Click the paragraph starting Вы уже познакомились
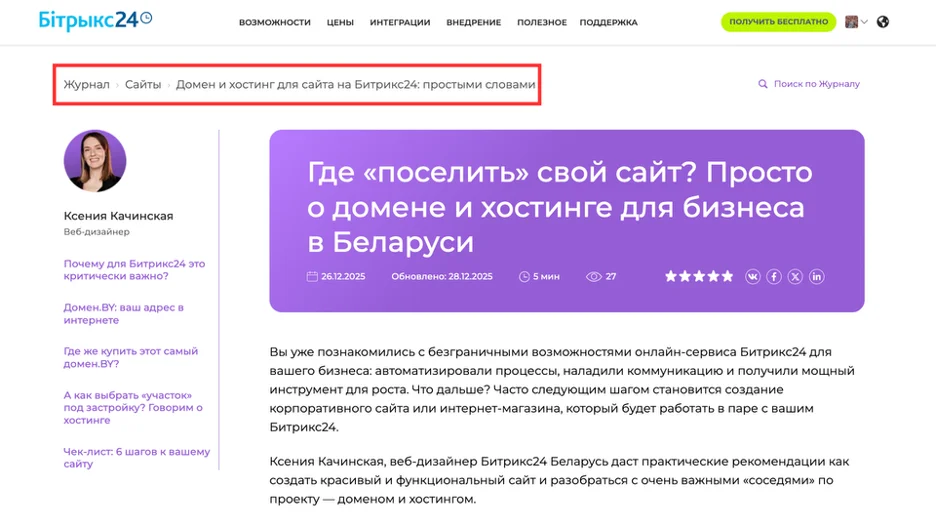The image size is (936, 528). point(562,390)
